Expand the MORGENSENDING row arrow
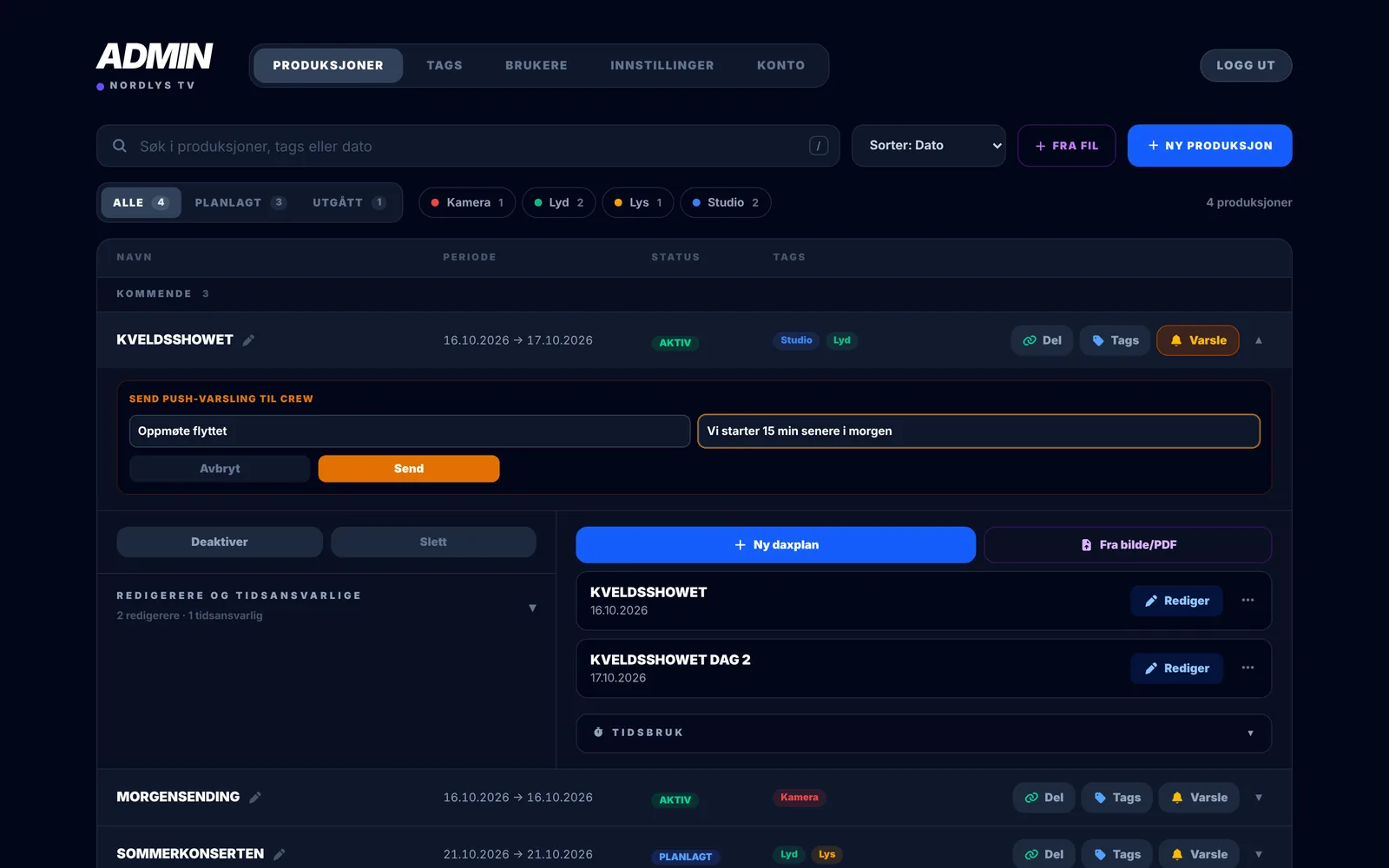This screenshot has width=1389, height=868. pyautogui.click(x=1259, y=798)
